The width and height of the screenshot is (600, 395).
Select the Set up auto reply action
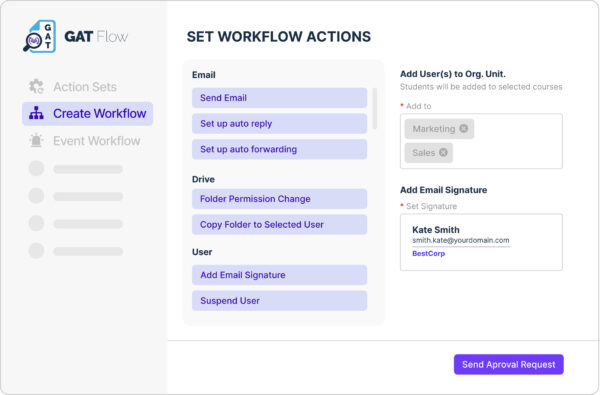(279, 124)
